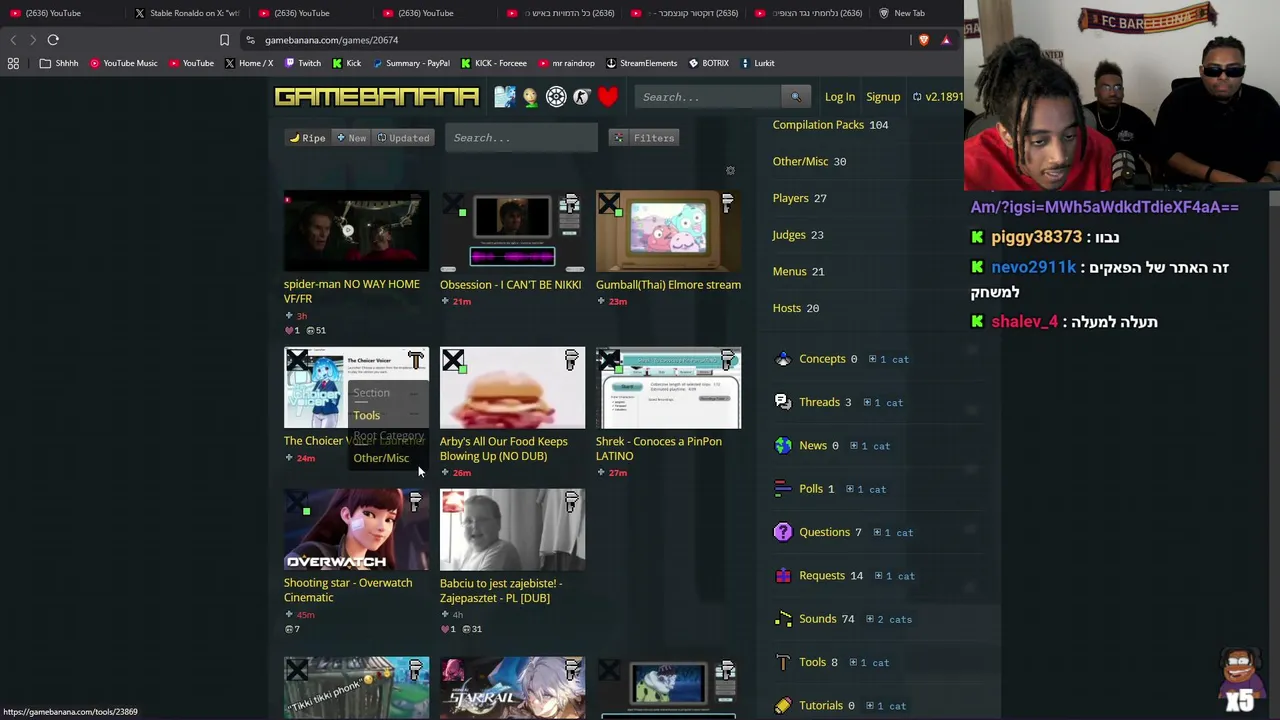The width and height of the screenshot is (1280, 720).
Task: Click the tool badge on the Arby's card
Action: [572, 360]
